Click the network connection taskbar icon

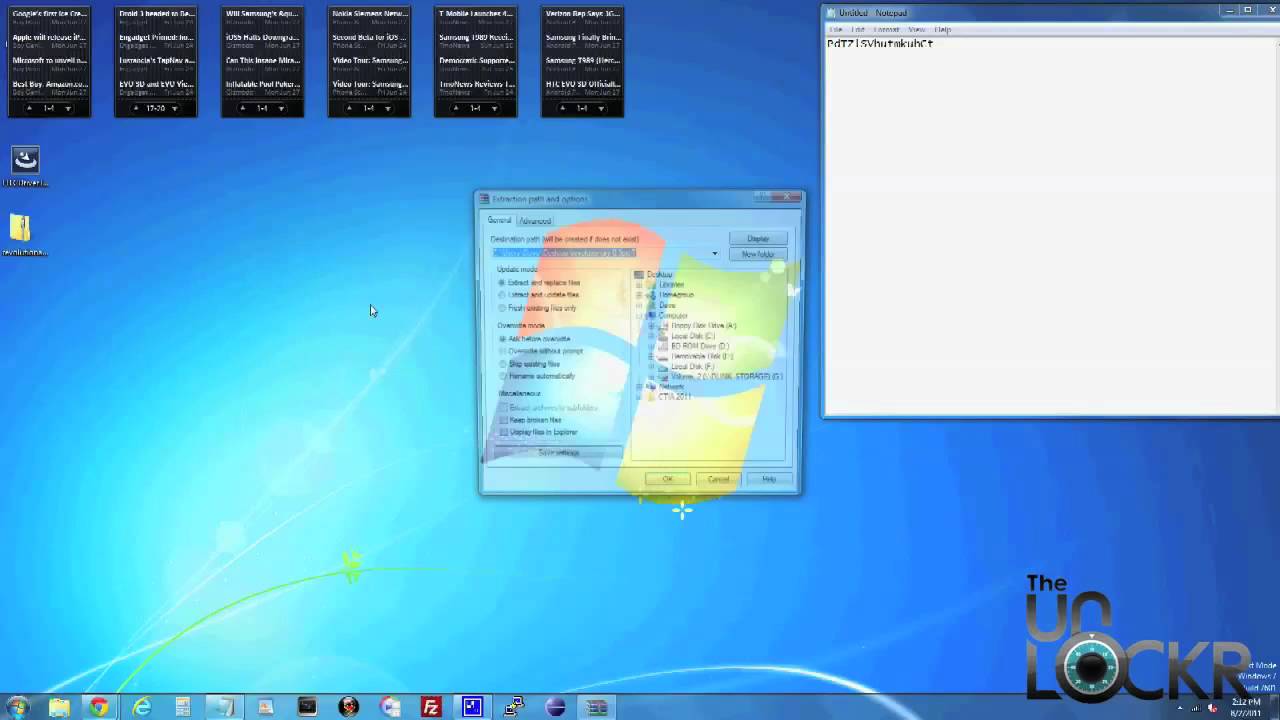tap(514, 707)
